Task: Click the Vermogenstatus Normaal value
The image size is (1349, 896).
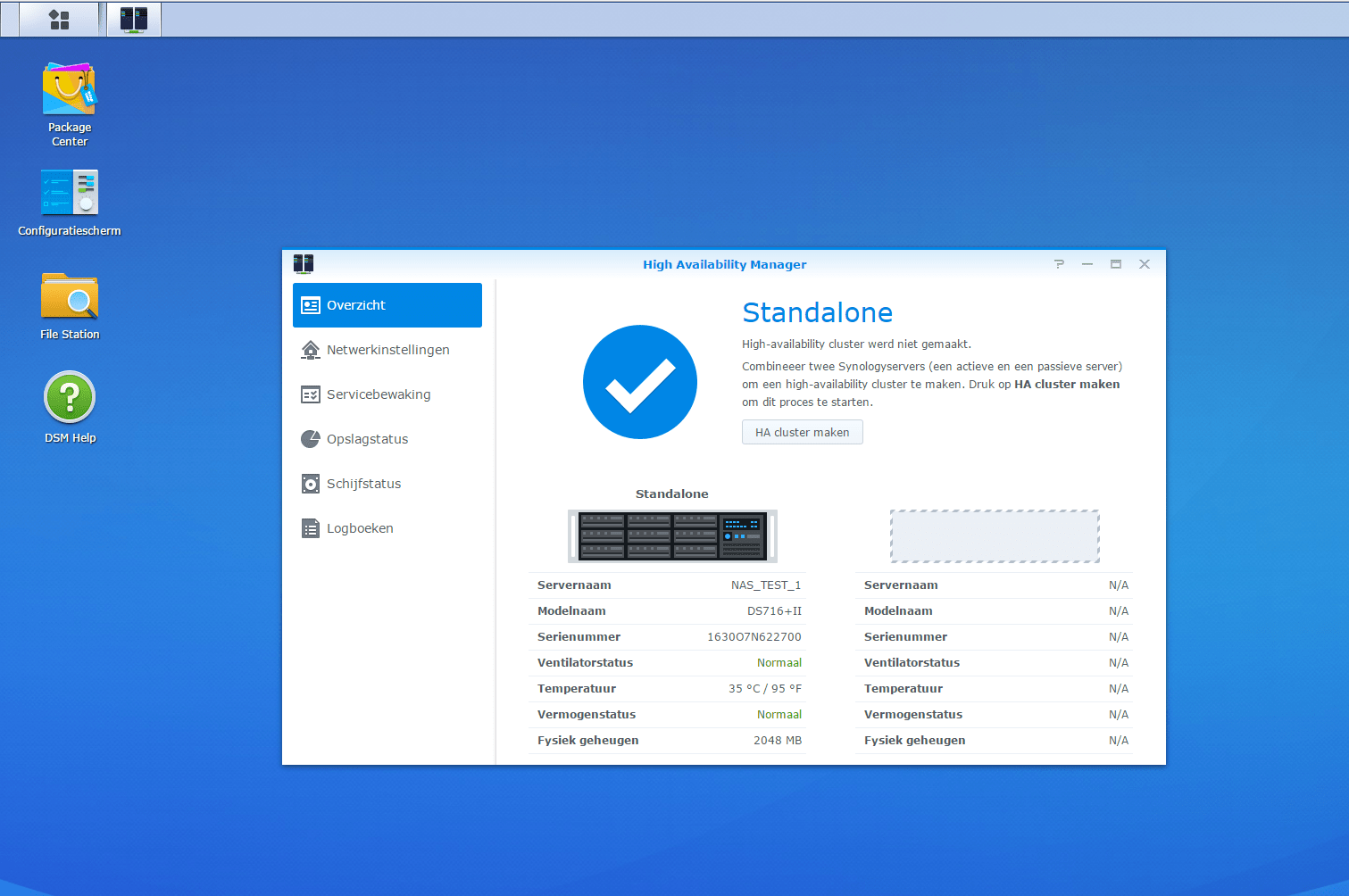Action: 779,715
